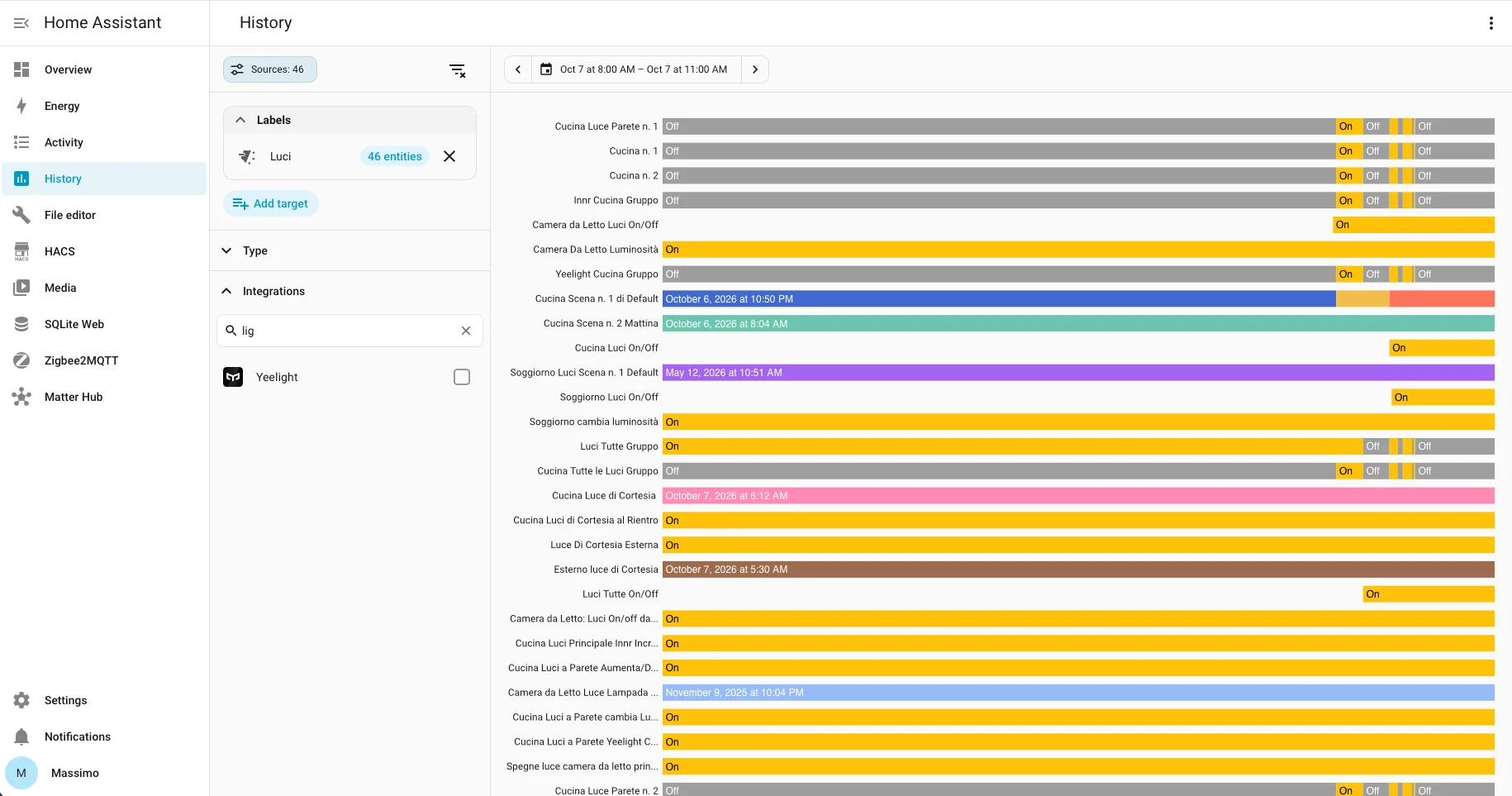Click the Spegne luce camera da letto label
This screenshot has height=796, width=1512.
click(x=582, y=766)
